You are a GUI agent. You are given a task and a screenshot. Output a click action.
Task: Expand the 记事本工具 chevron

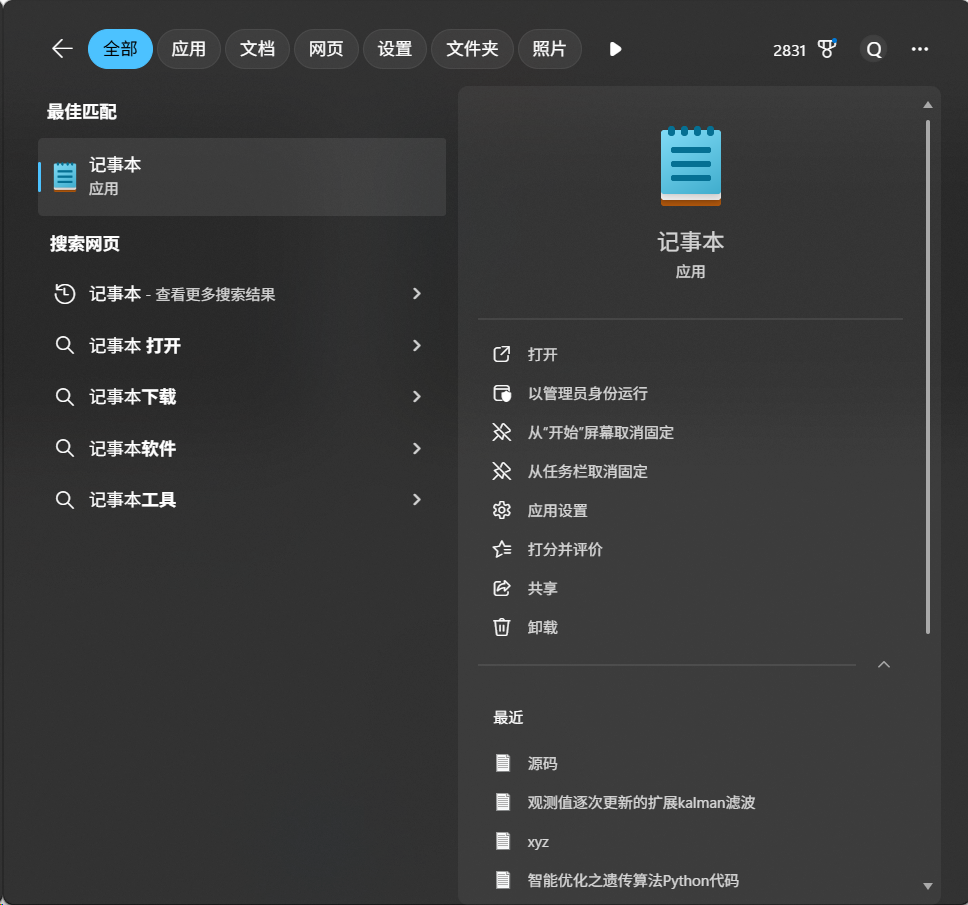coord(417,499)
